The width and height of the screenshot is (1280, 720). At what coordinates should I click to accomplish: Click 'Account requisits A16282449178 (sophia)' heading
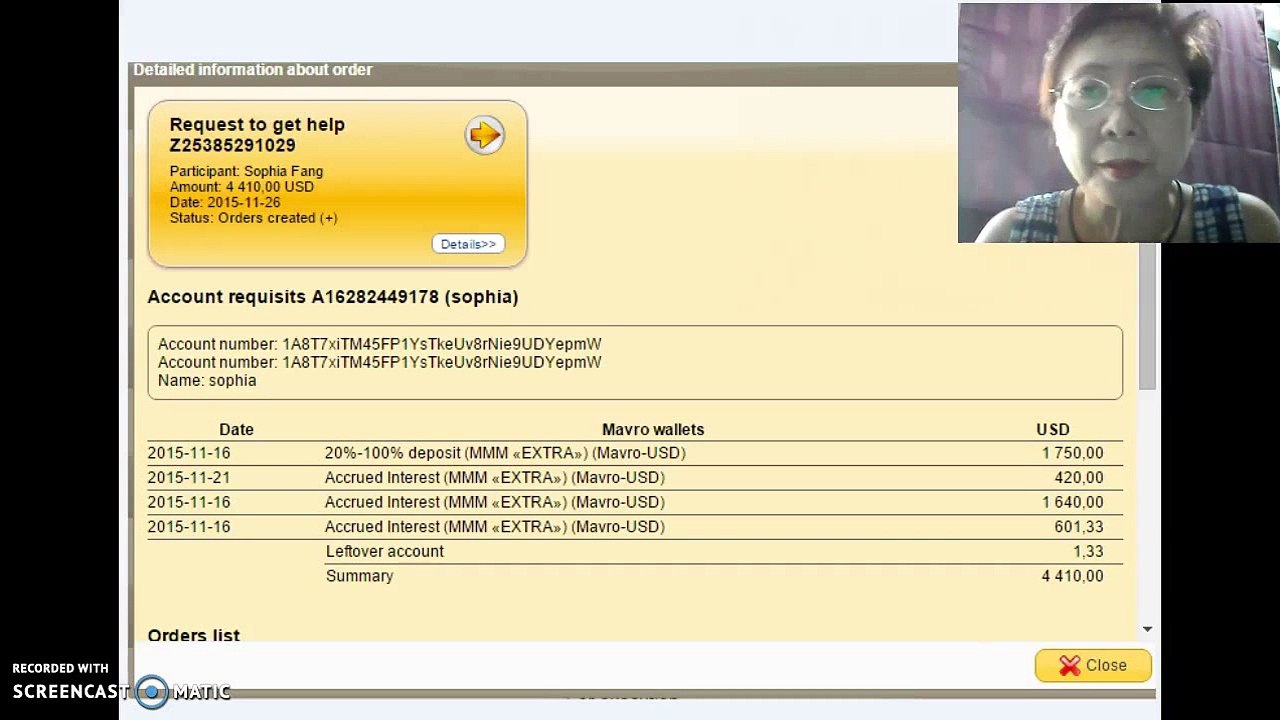coord(333,297)
